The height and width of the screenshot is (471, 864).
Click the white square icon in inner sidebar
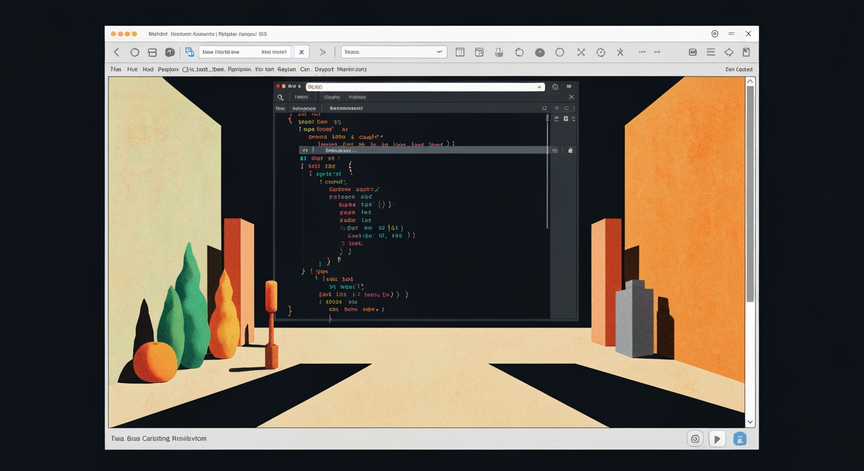565,118
